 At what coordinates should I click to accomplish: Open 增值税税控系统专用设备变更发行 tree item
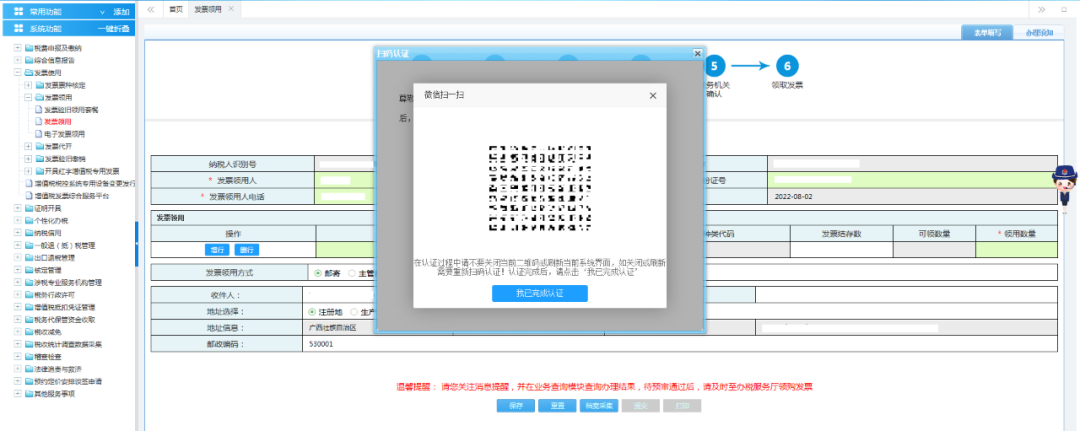[x=85, y=184]
